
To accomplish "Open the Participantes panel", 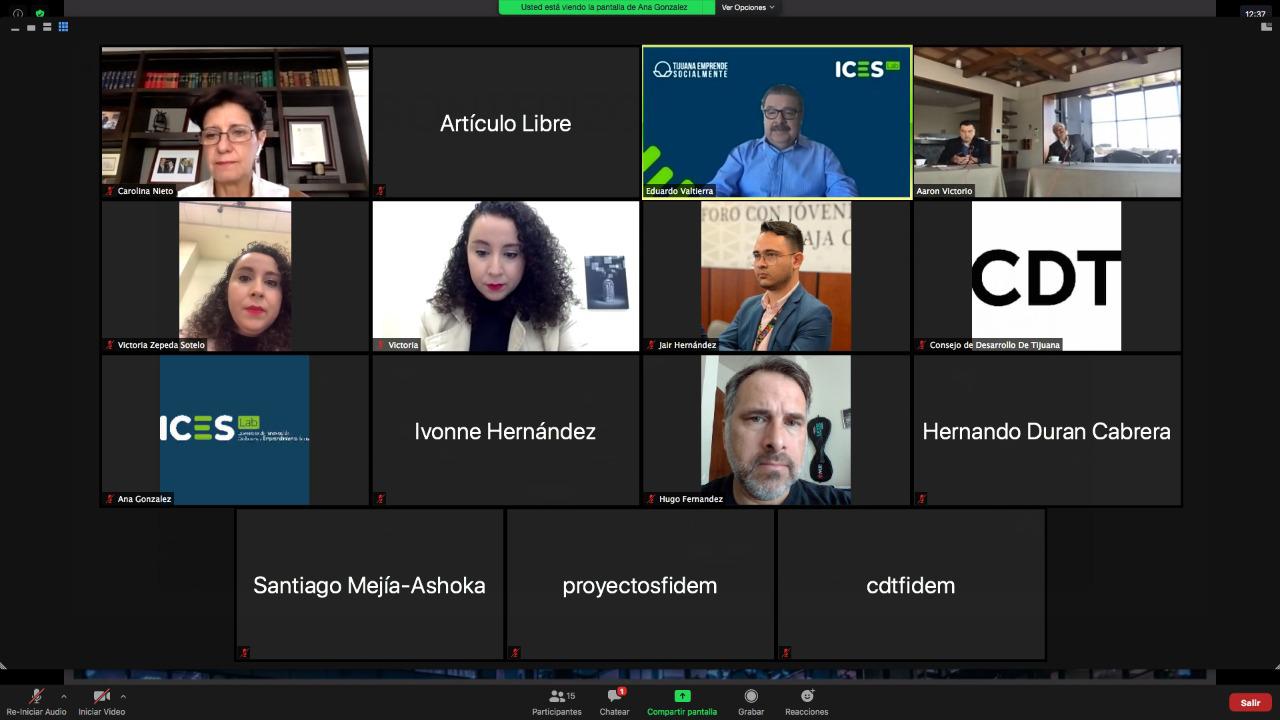I will pyautogui.click(x=557, y=696).
